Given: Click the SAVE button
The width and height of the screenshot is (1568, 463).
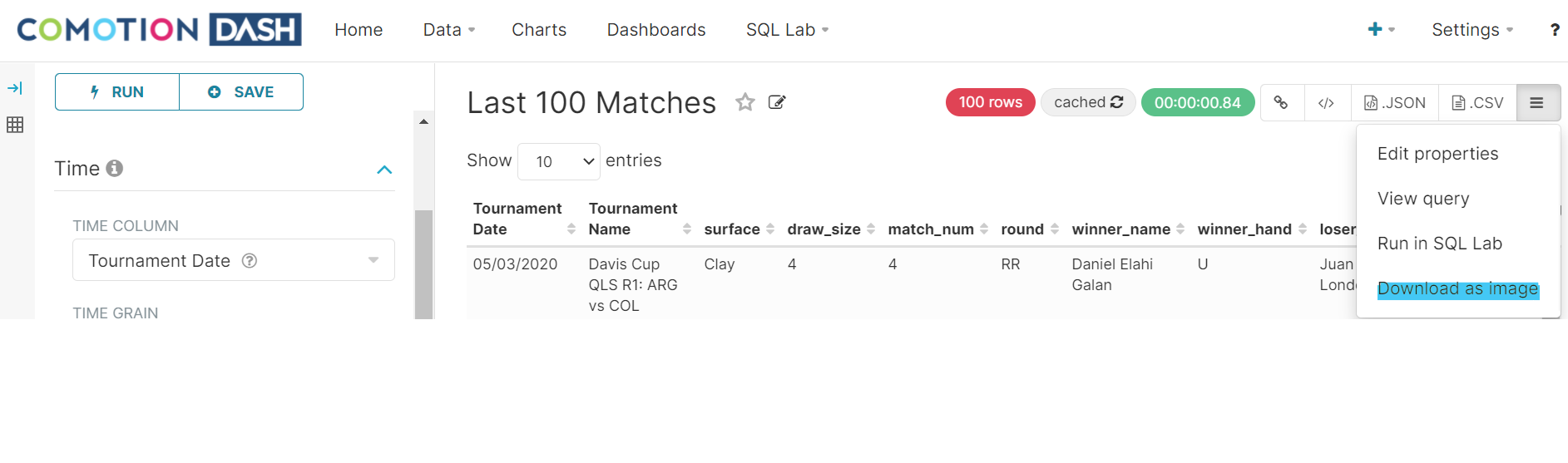Looking at the screenshot, I should pos(241,91).
